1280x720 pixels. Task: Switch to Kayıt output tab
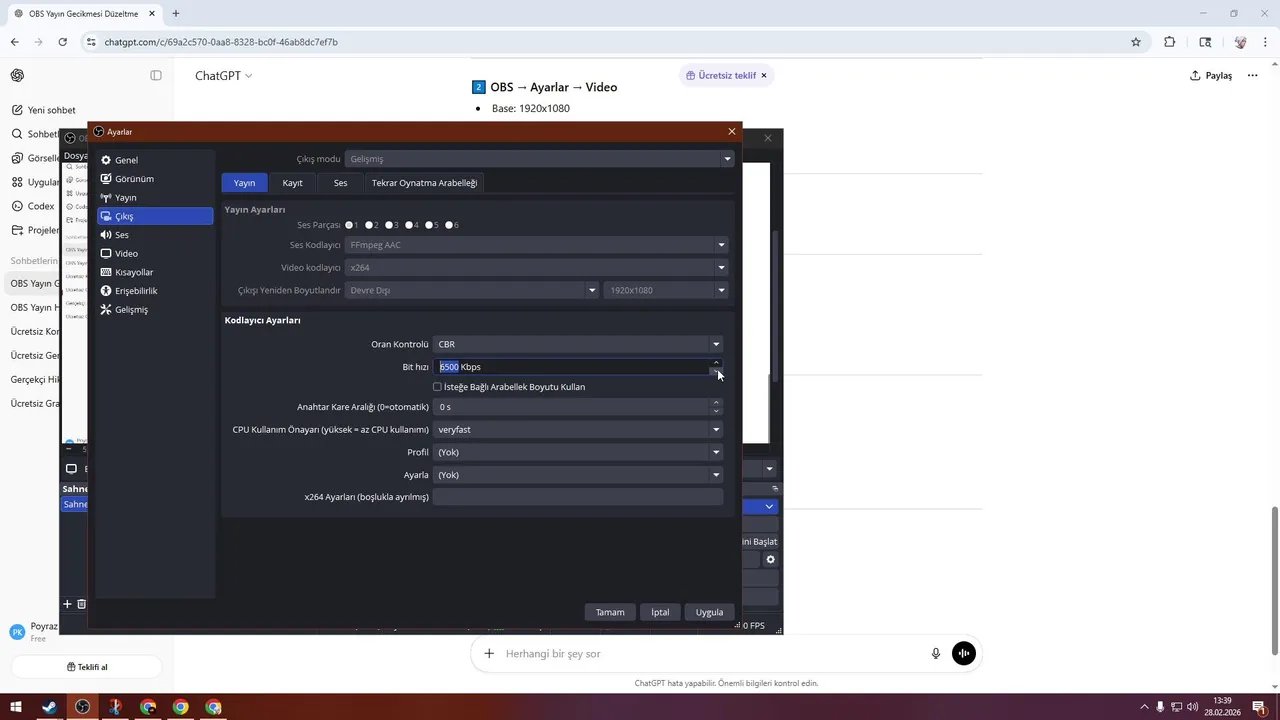coord(292,183)
